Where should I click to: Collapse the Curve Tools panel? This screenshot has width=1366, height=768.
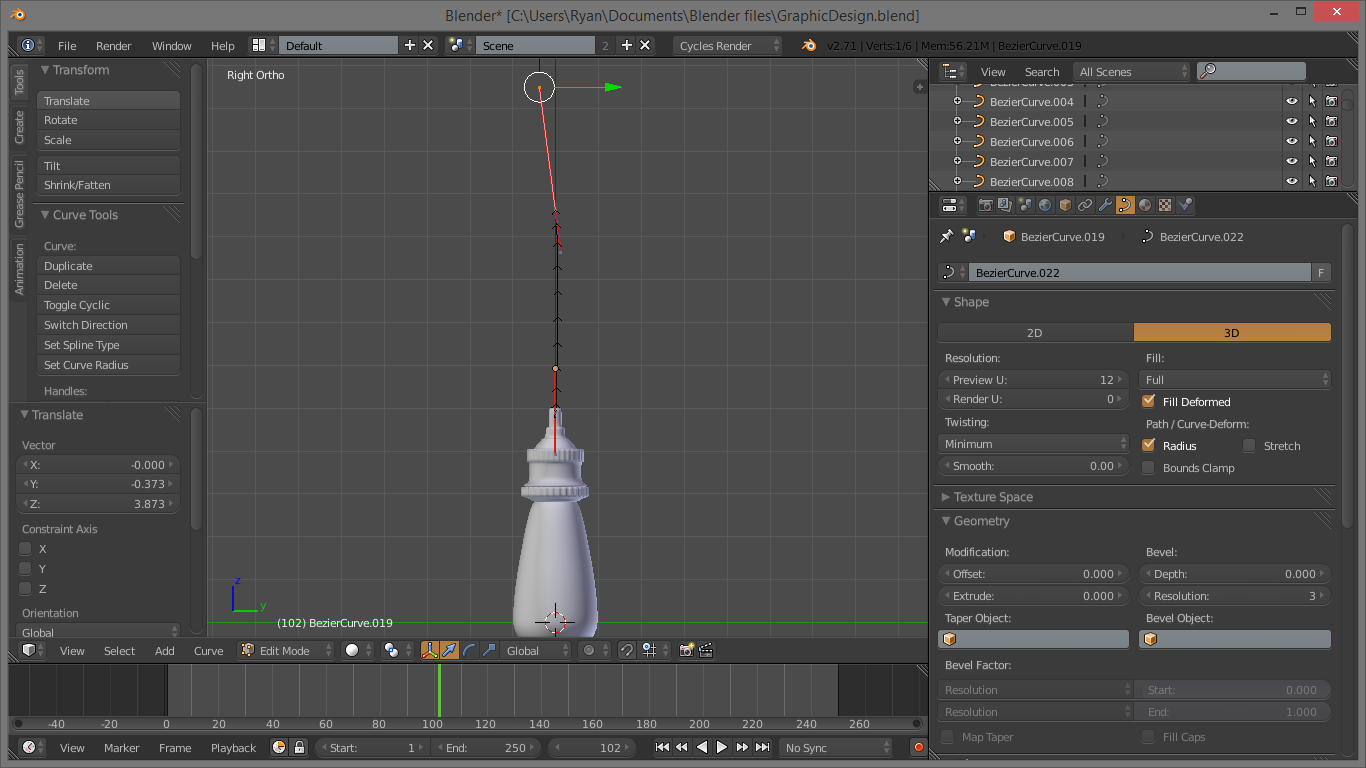(45, 215)
